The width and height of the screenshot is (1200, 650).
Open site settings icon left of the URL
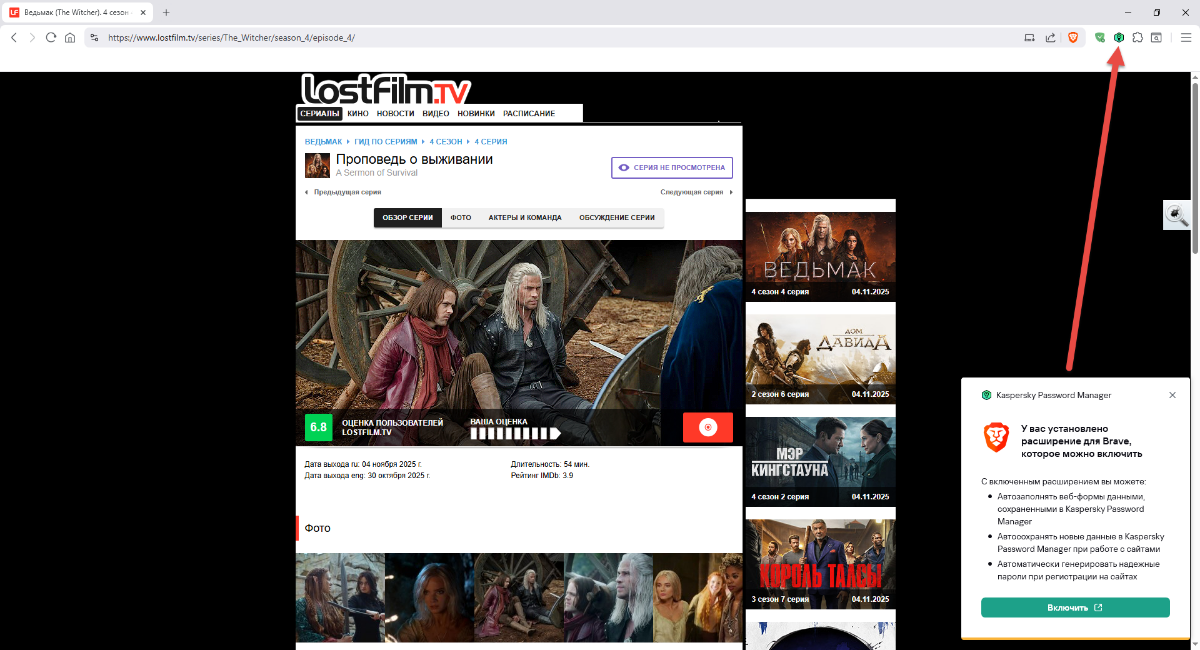point(93,37)
